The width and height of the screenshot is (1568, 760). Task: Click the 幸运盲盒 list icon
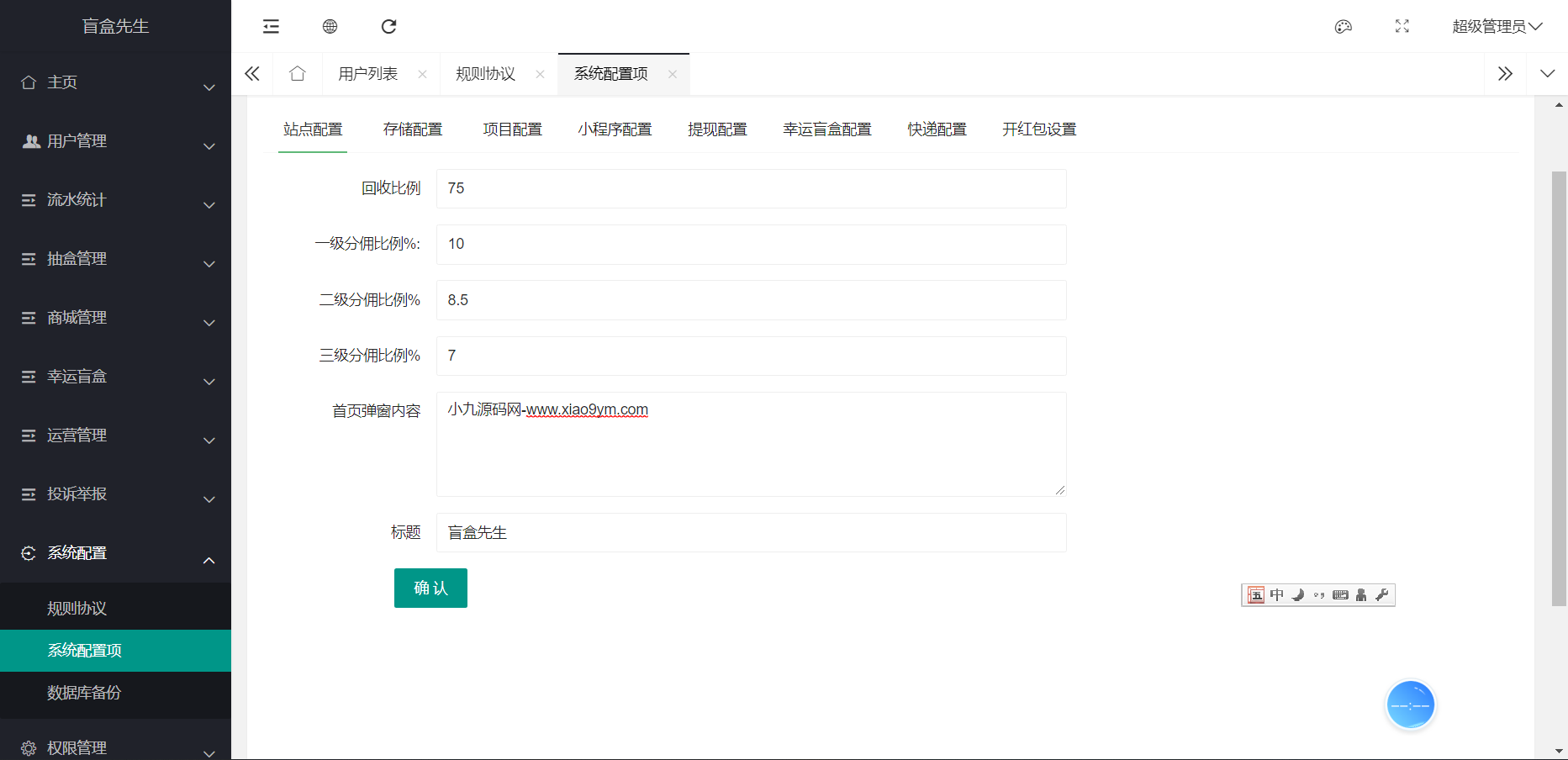(29, 377)
